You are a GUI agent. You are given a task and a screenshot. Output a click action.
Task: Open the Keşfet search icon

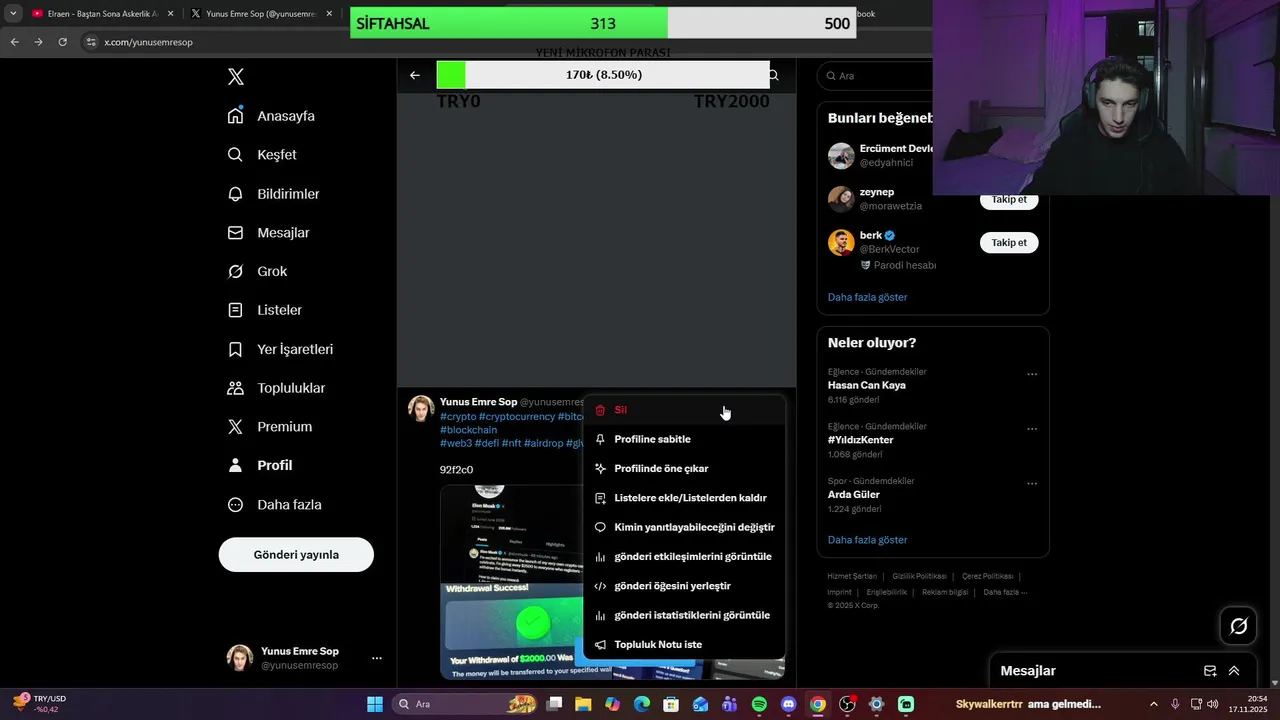tap(235, 155)
